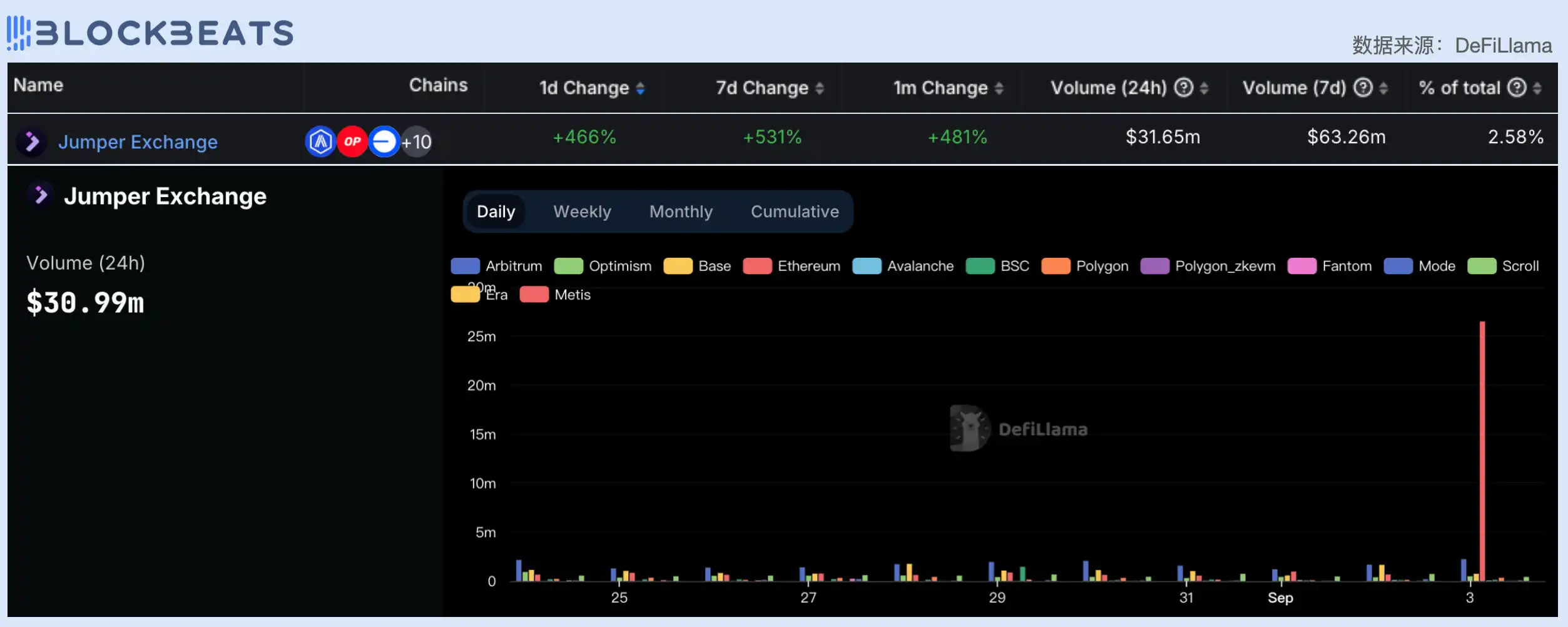1568x627 pixels.
Task: Click the +10 more chains badge
Action: pos(417,142)
